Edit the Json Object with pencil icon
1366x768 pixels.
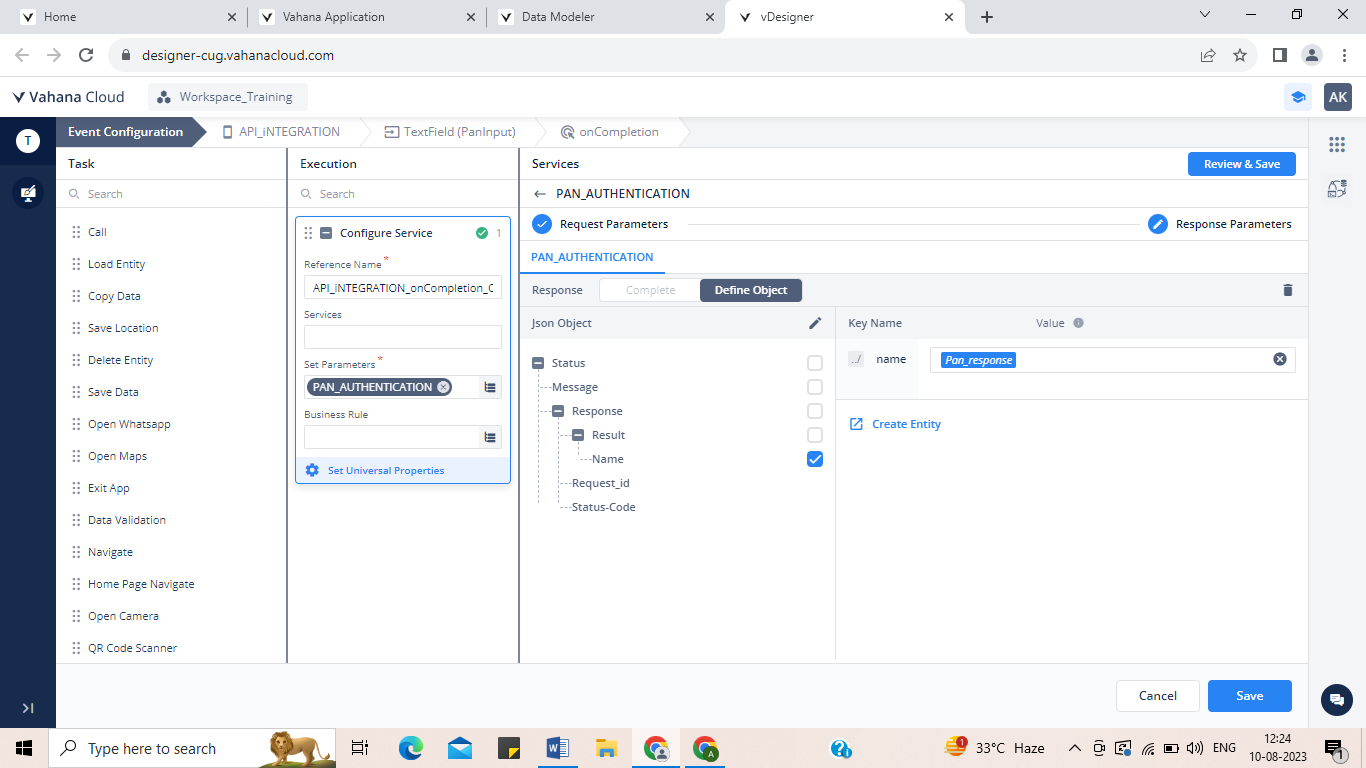(815, 323)
